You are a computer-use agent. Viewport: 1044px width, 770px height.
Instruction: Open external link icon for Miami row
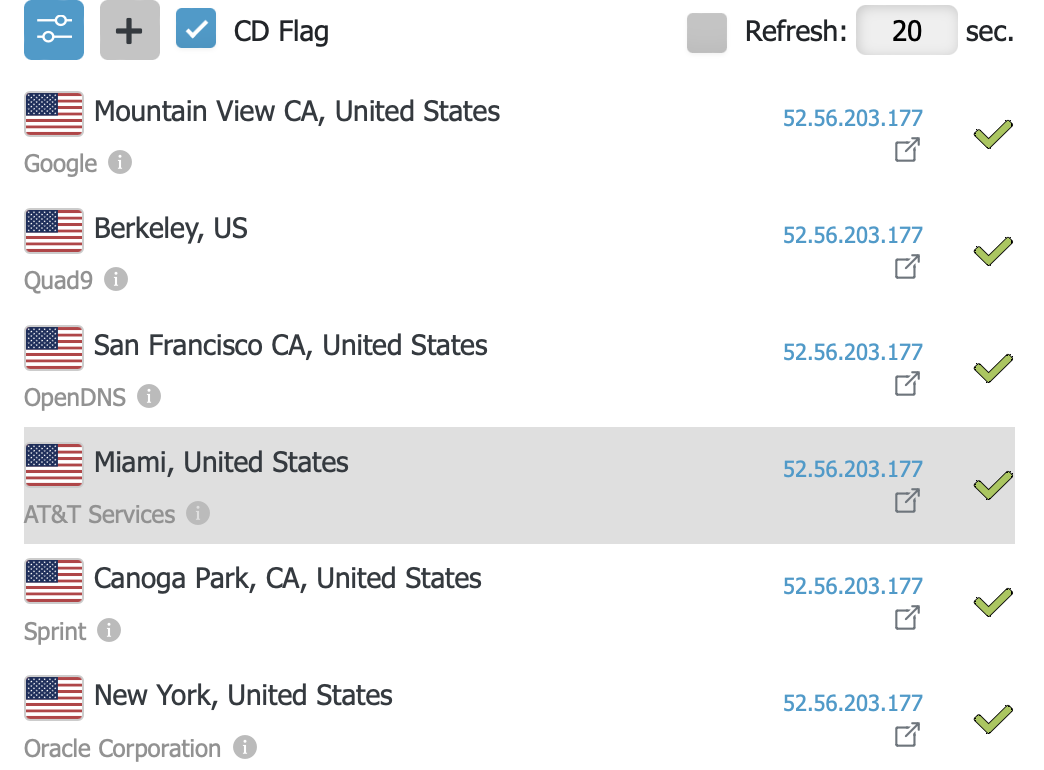907,502
